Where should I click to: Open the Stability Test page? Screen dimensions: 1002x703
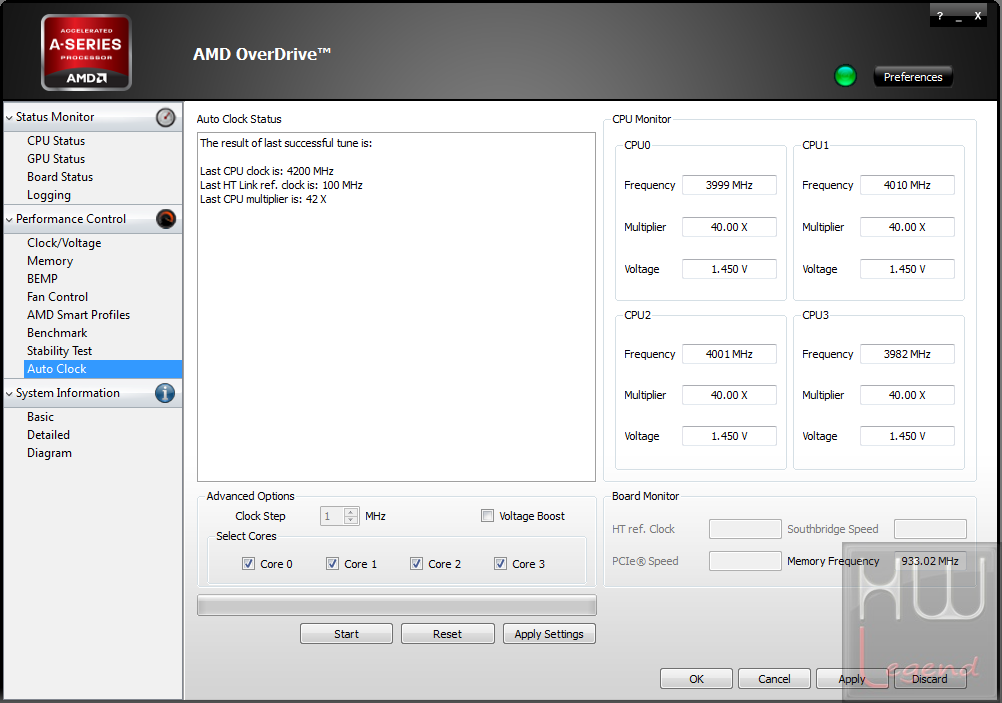[x=59, y=350]
